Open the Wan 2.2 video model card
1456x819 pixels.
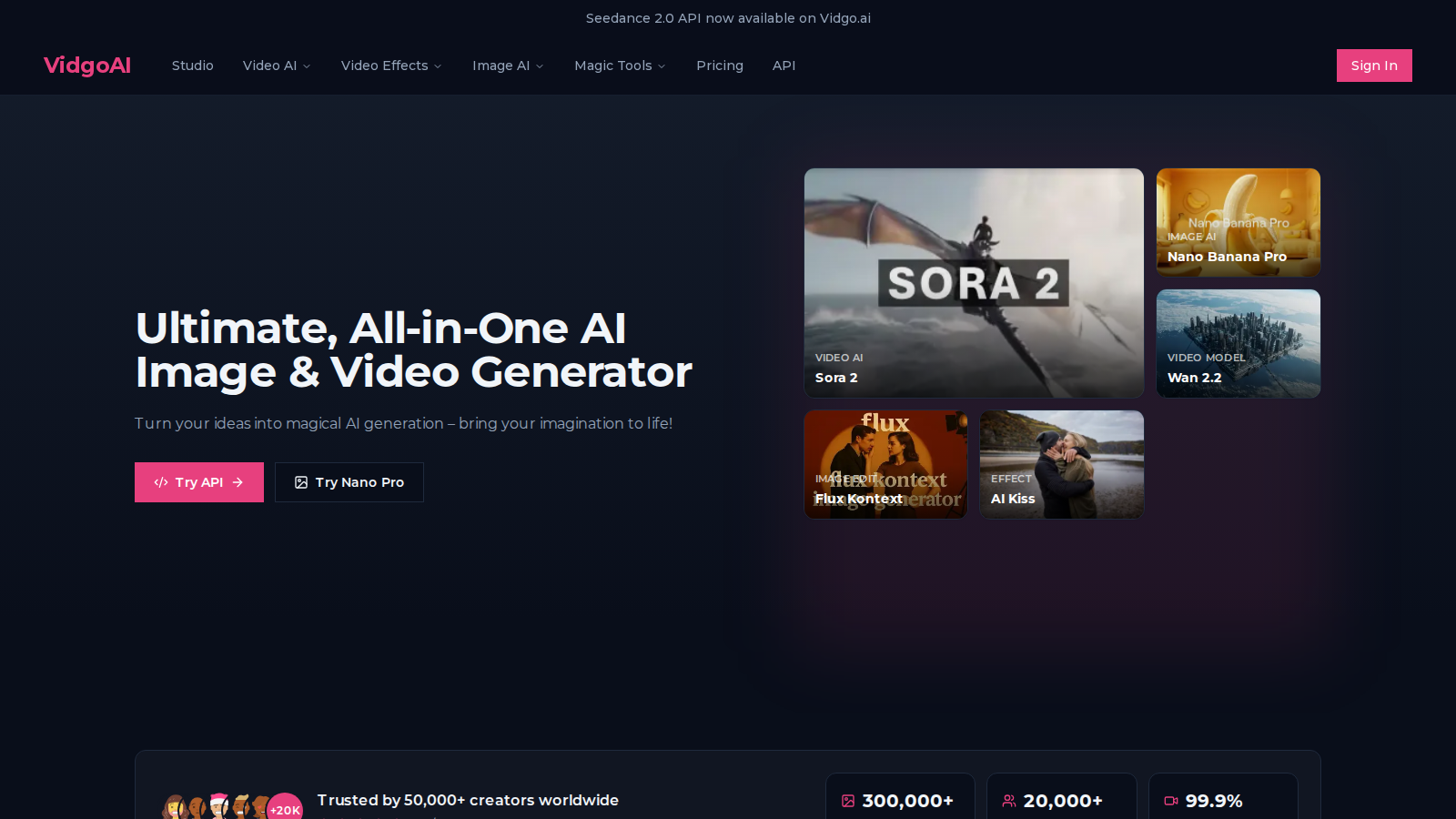click(1239, 343)
